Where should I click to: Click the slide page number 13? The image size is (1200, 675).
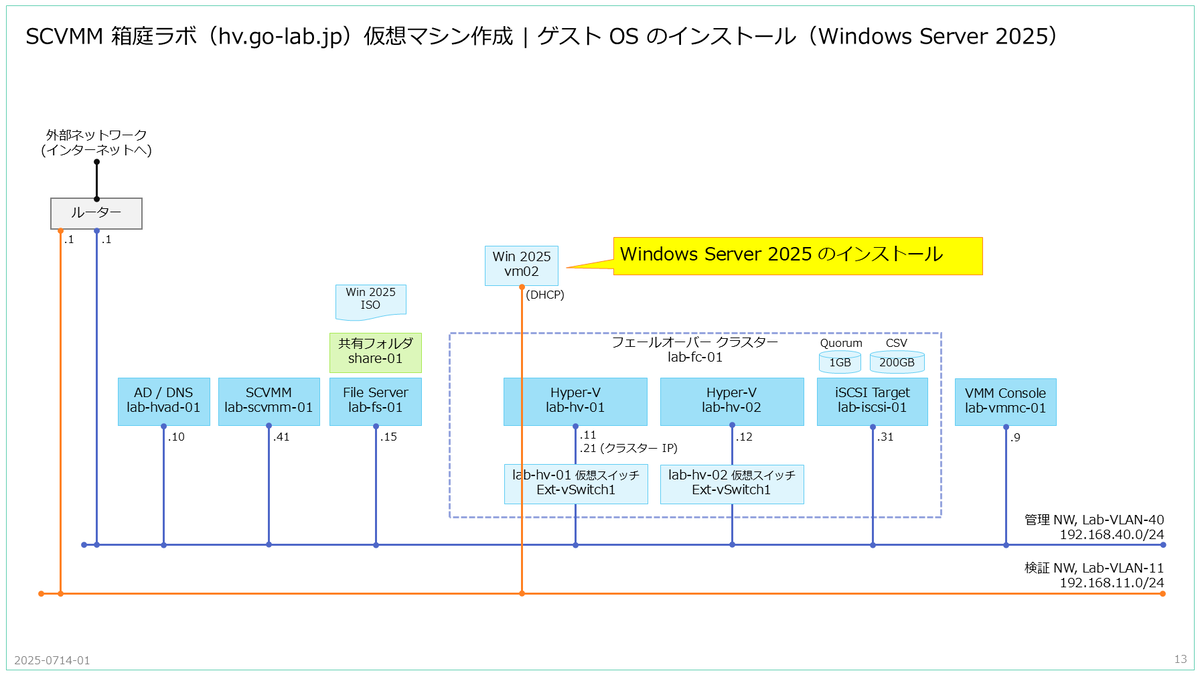(x=1180, y=660)
